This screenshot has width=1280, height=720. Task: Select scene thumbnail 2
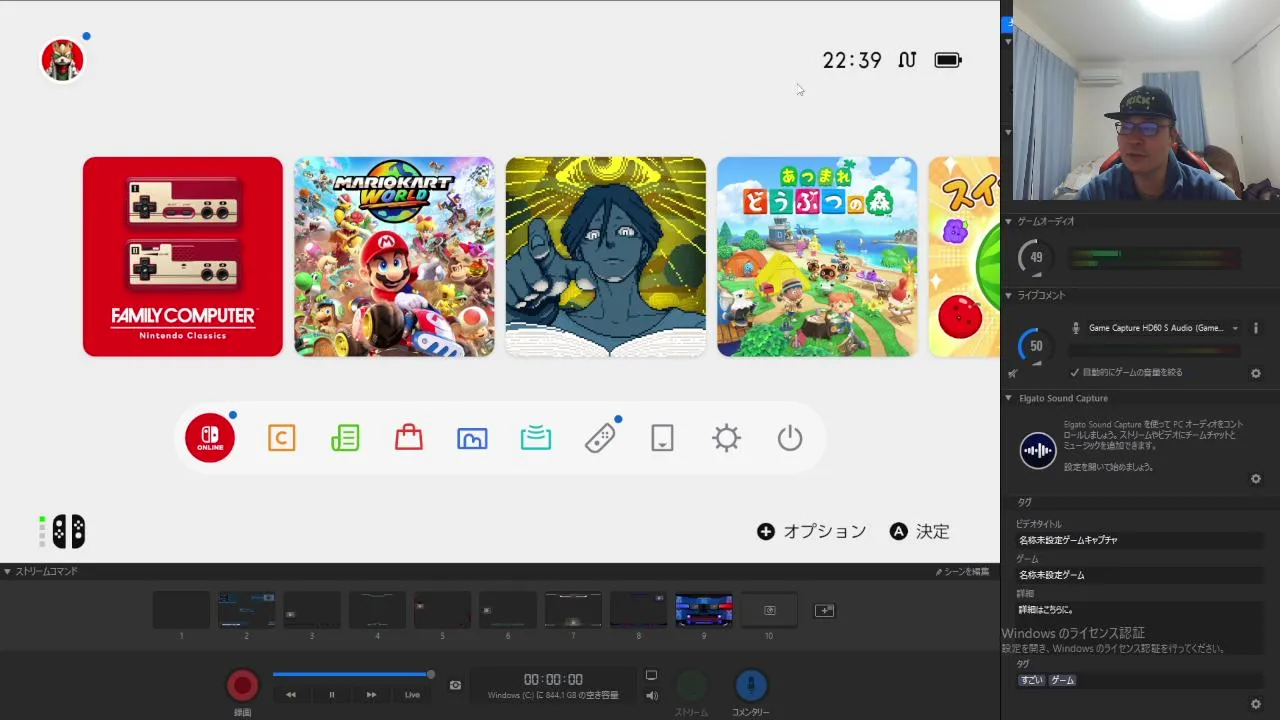click(247, 609)
